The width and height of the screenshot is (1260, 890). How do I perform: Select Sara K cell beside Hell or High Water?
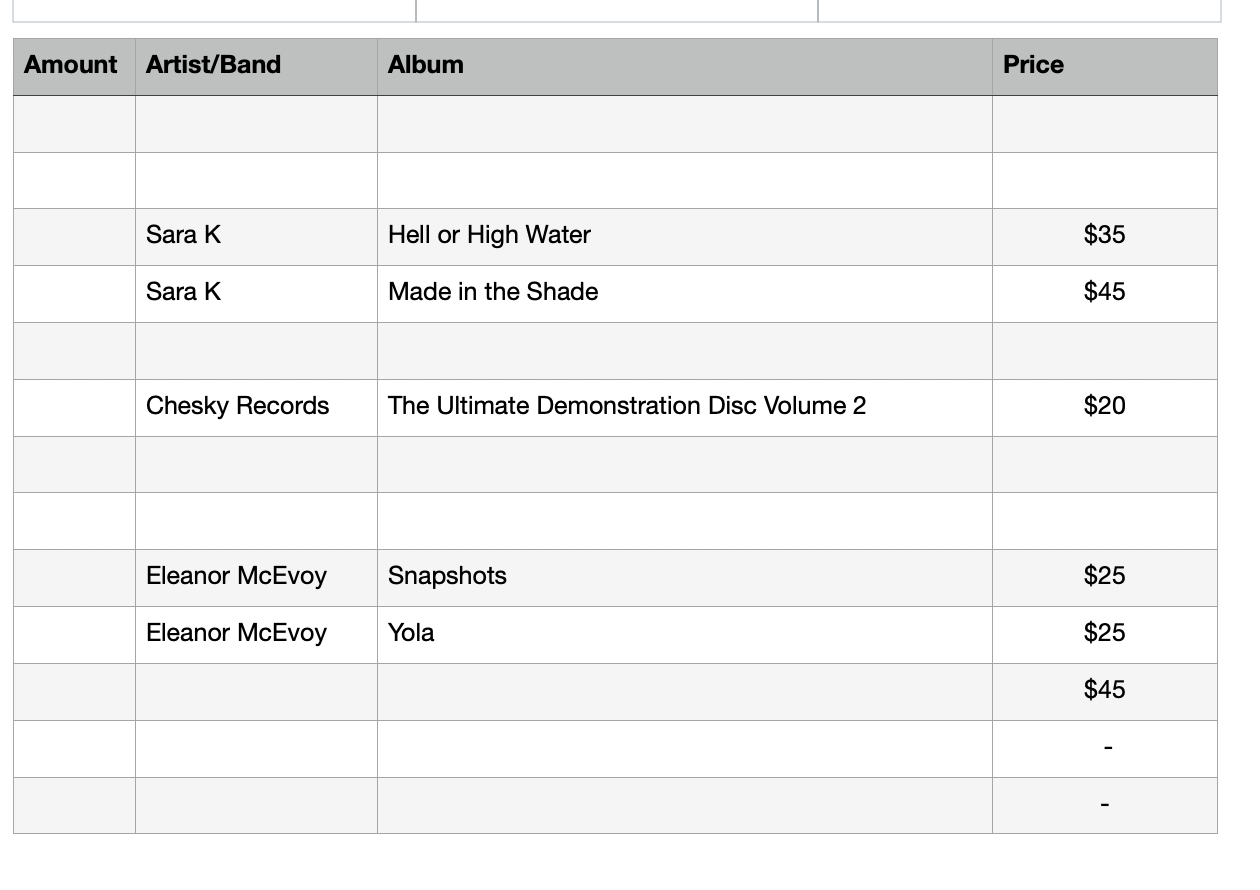click(256, 237)
